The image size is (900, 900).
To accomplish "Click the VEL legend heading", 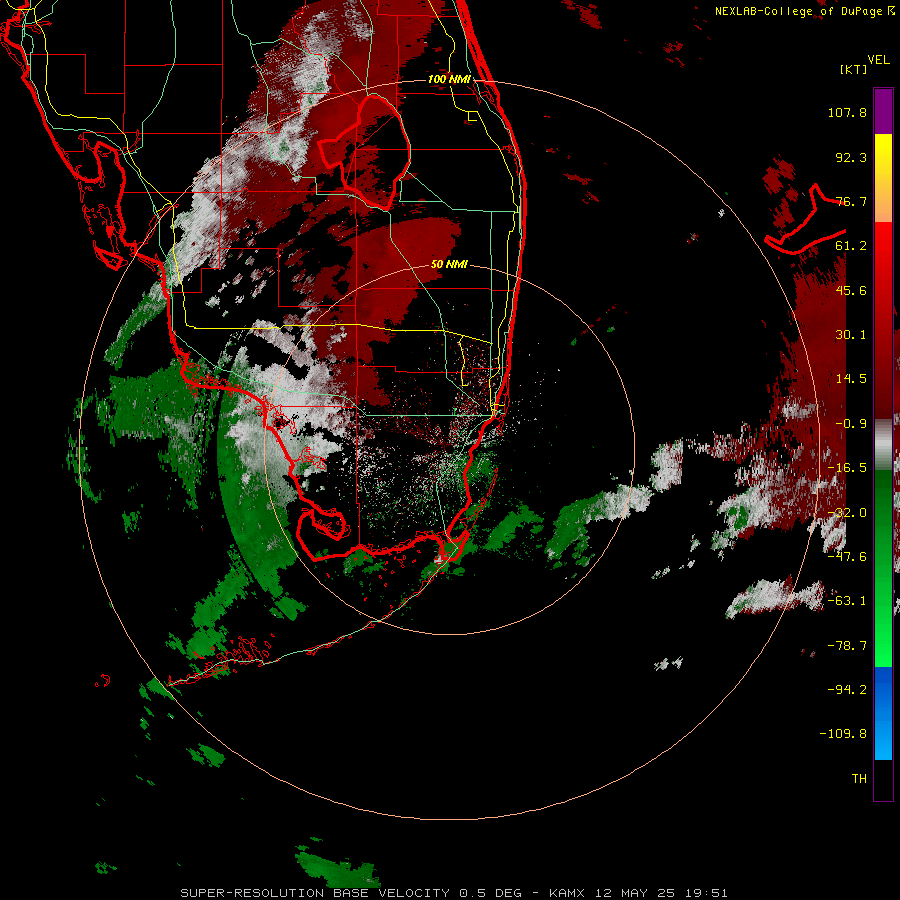I will [x=879, y=60].
